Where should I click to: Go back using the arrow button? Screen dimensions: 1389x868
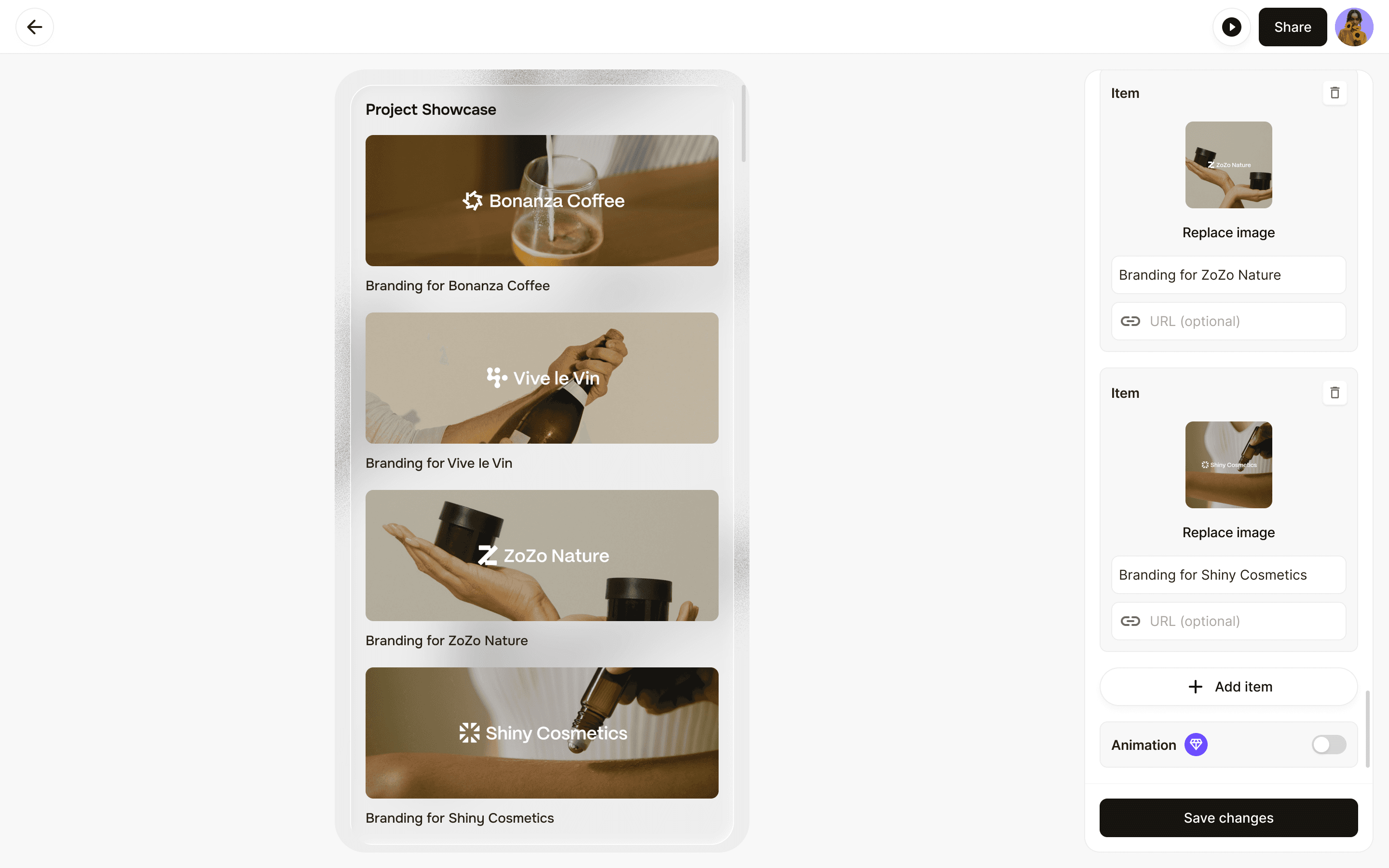[x=34, y=27]
